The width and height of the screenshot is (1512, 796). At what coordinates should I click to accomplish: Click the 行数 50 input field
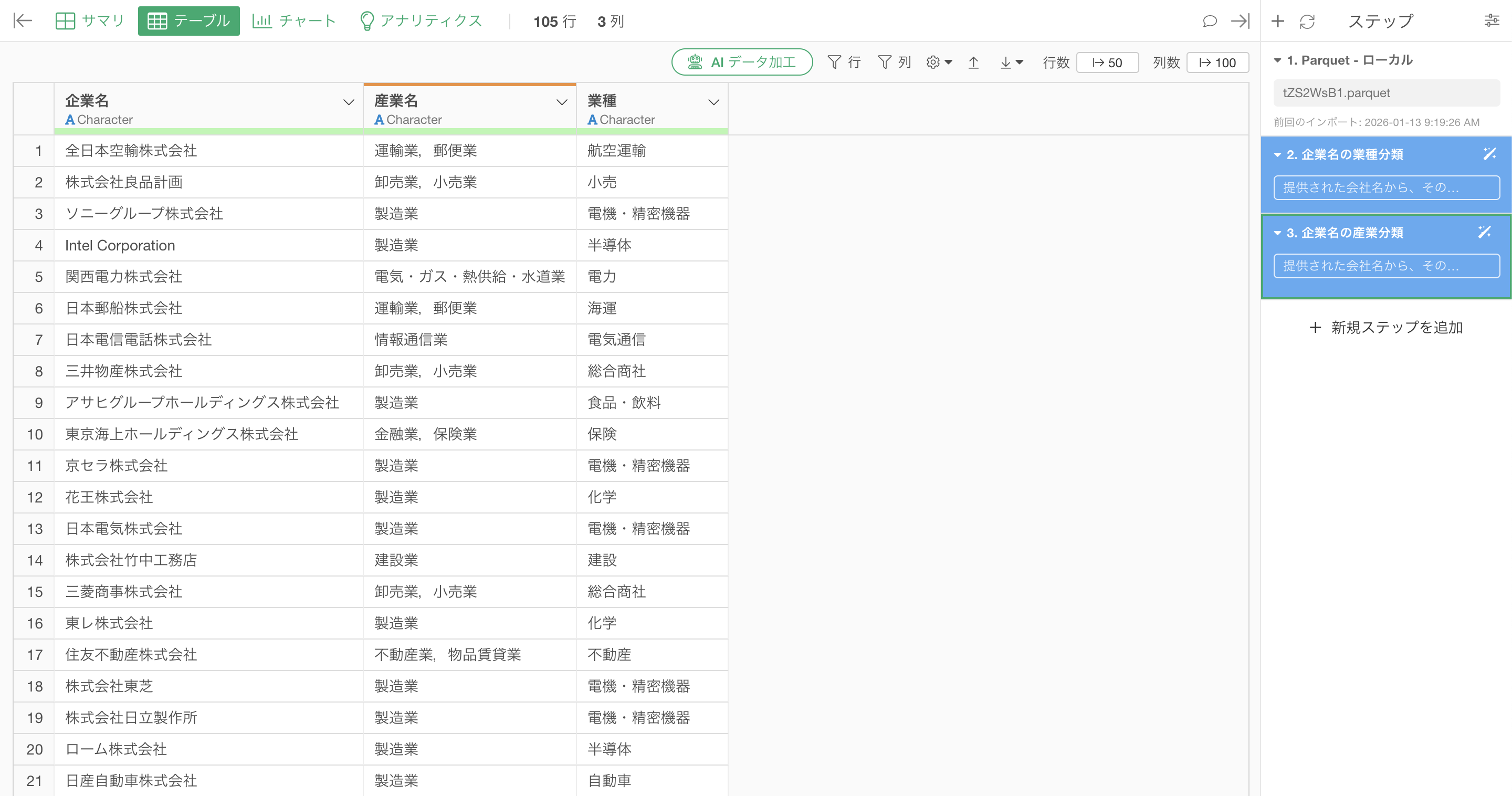1108,62
